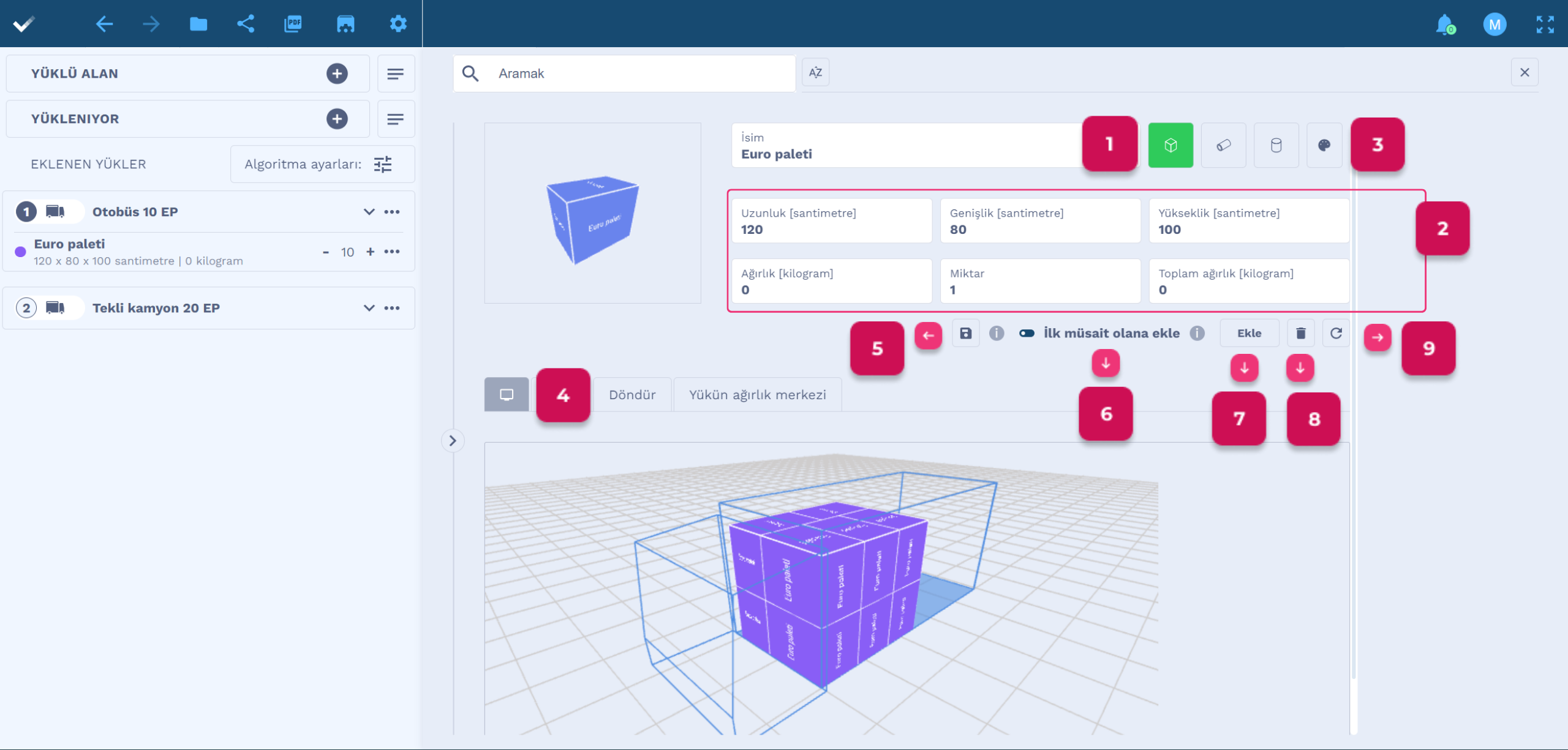Screen dimensions: 1568x750
Task: Switch to Döndür tab
Action: 631,395
